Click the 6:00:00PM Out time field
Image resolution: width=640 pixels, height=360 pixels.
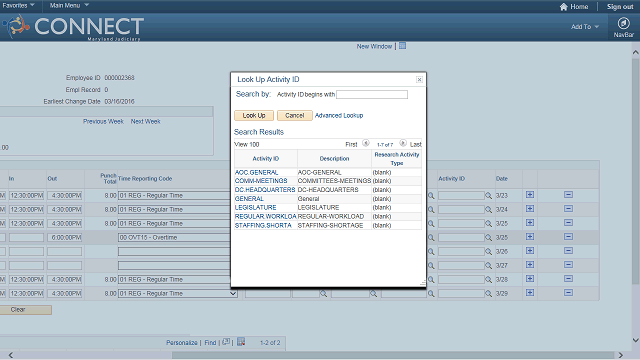tap(64, 238)
